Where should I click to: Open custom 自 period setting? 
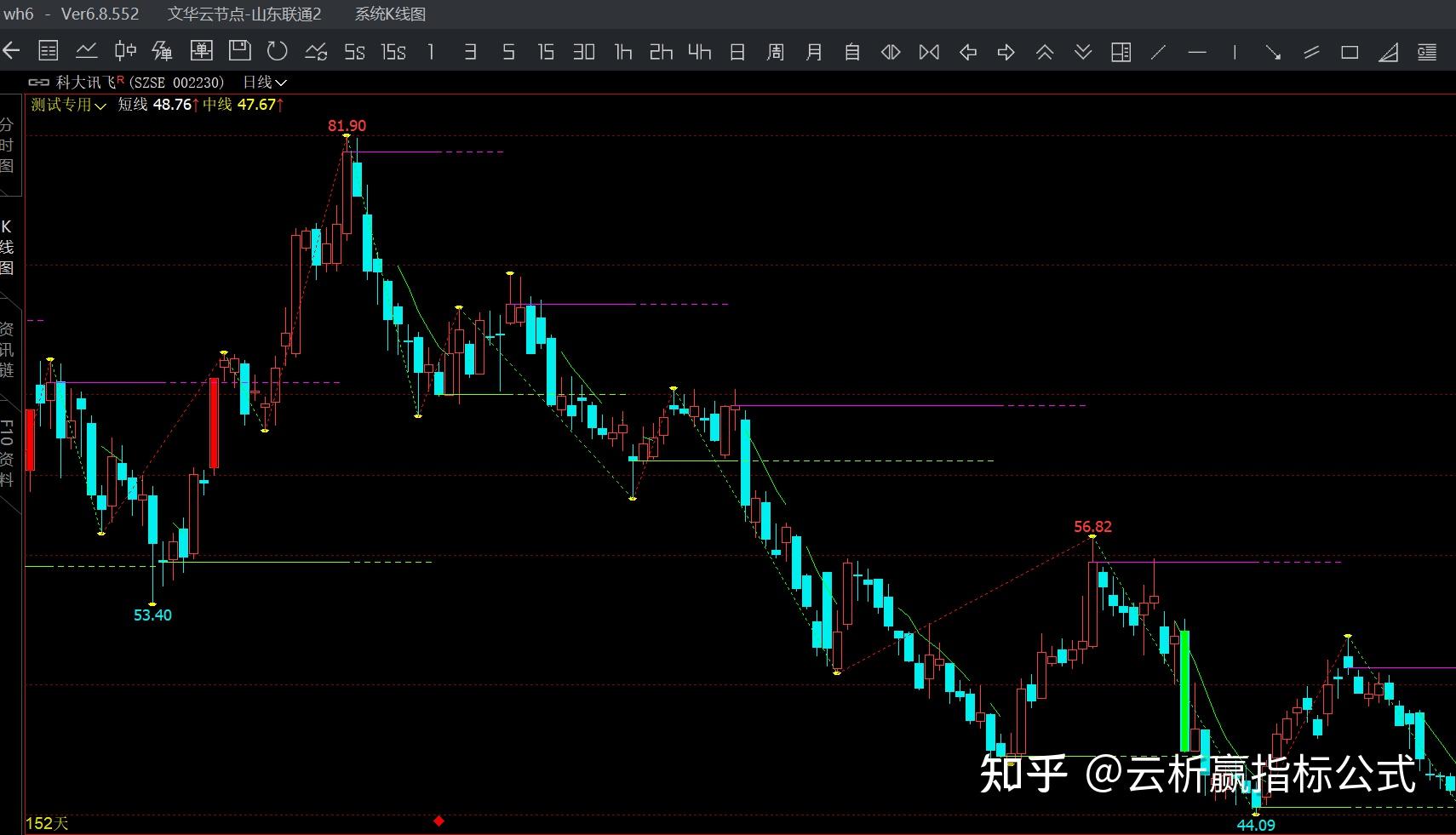coord(851,52)
